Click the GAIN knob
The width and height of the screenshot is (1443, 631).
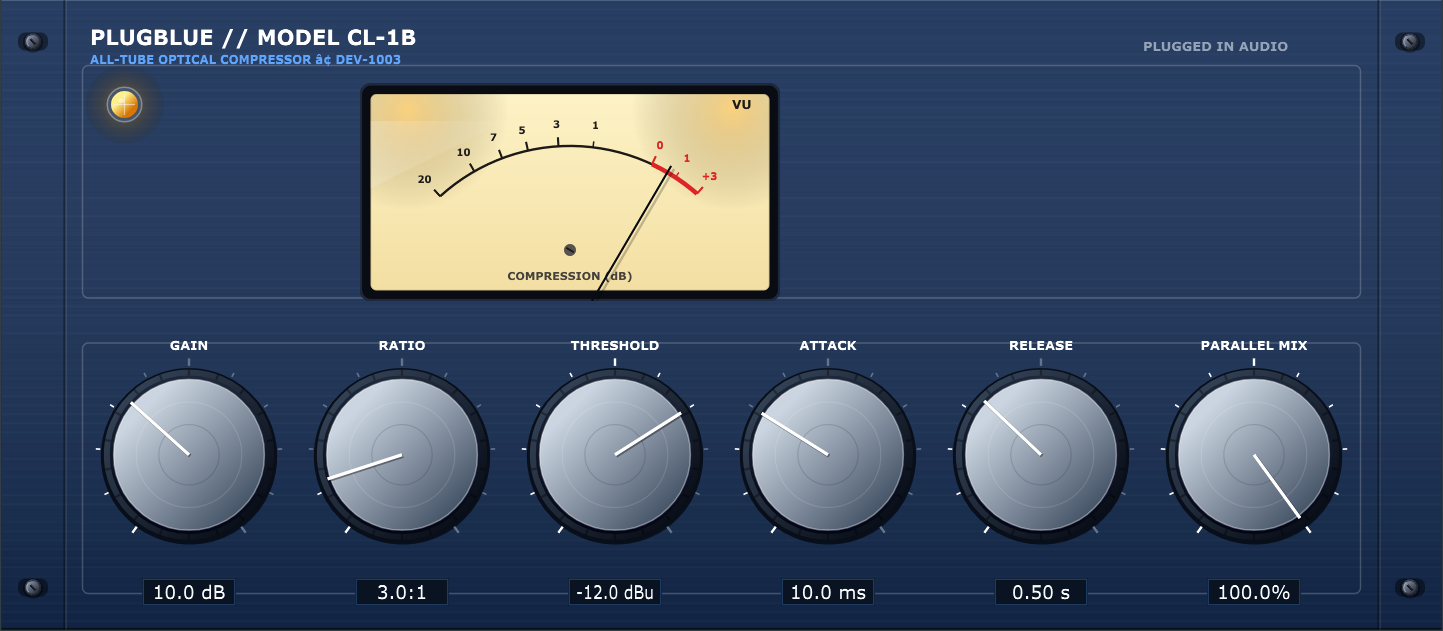tap(189, 455)
